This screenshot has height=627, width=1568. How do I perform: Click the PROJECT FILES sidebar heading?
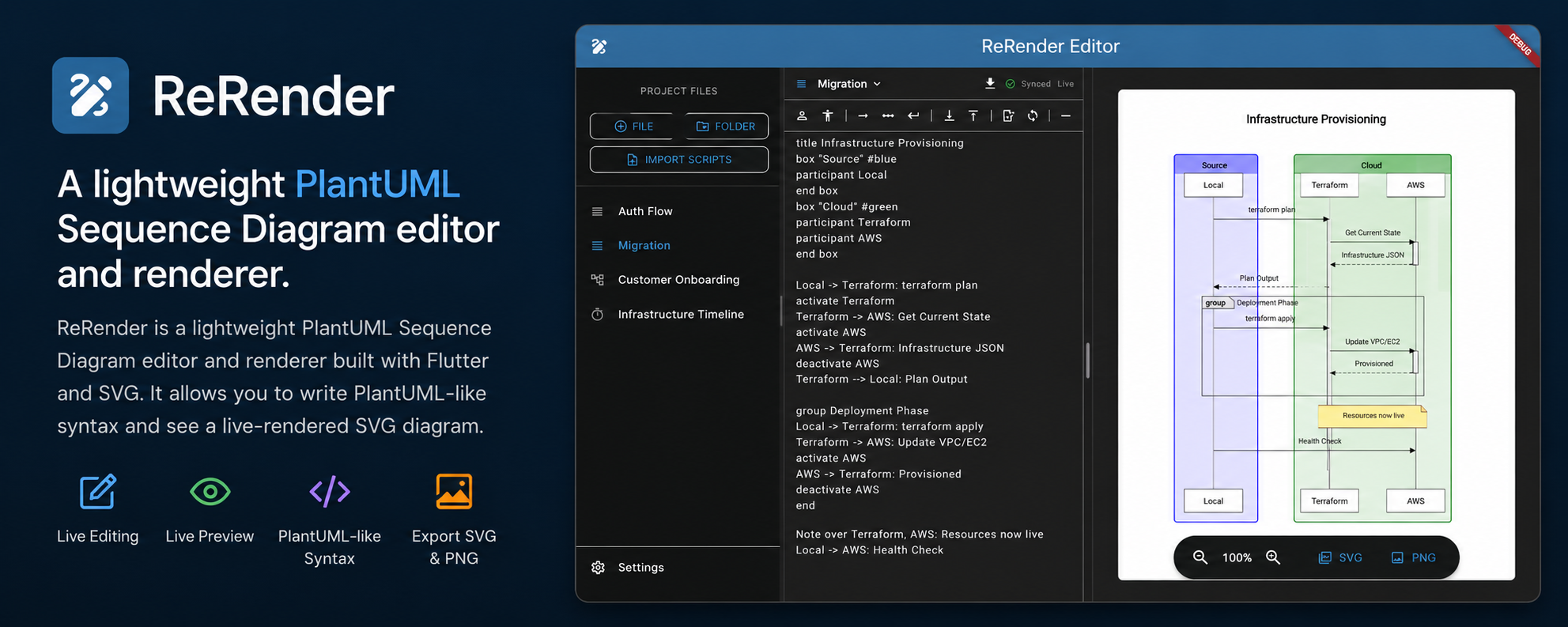click(x=678, y=92)
